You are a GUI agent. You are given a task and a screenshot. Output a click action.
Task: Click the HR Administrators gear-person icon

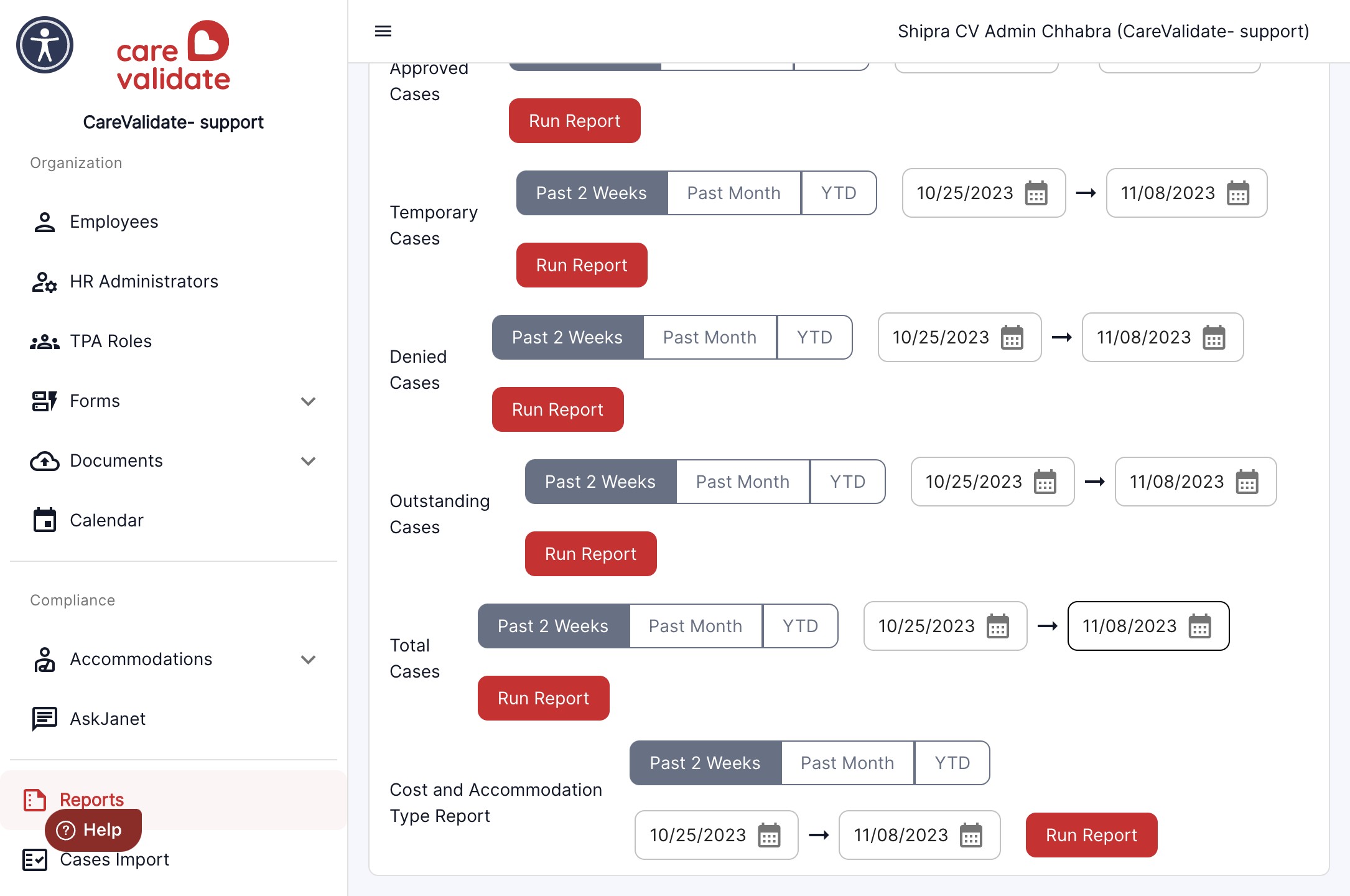pyautogui.click(x=44, y=282)
